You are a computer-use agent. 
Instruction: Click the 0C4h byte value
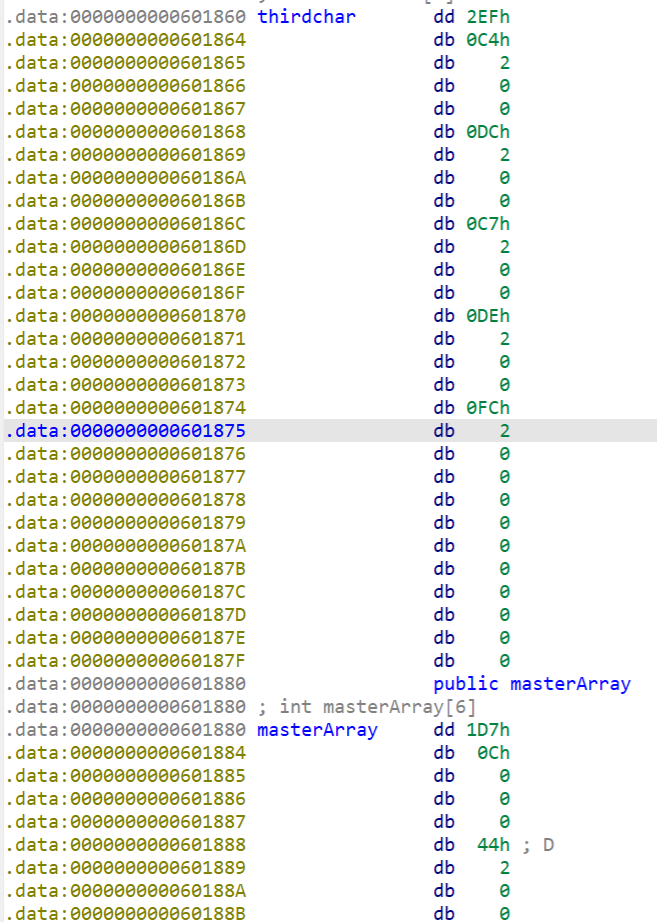pyautogui.click(x=485, y=40)
